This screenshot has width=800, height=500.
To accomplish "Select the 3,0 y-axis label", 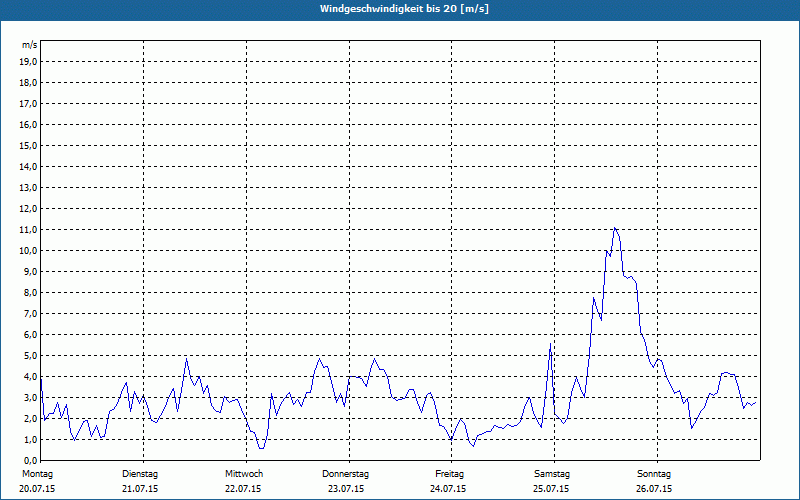I will [x=30, y=397].
